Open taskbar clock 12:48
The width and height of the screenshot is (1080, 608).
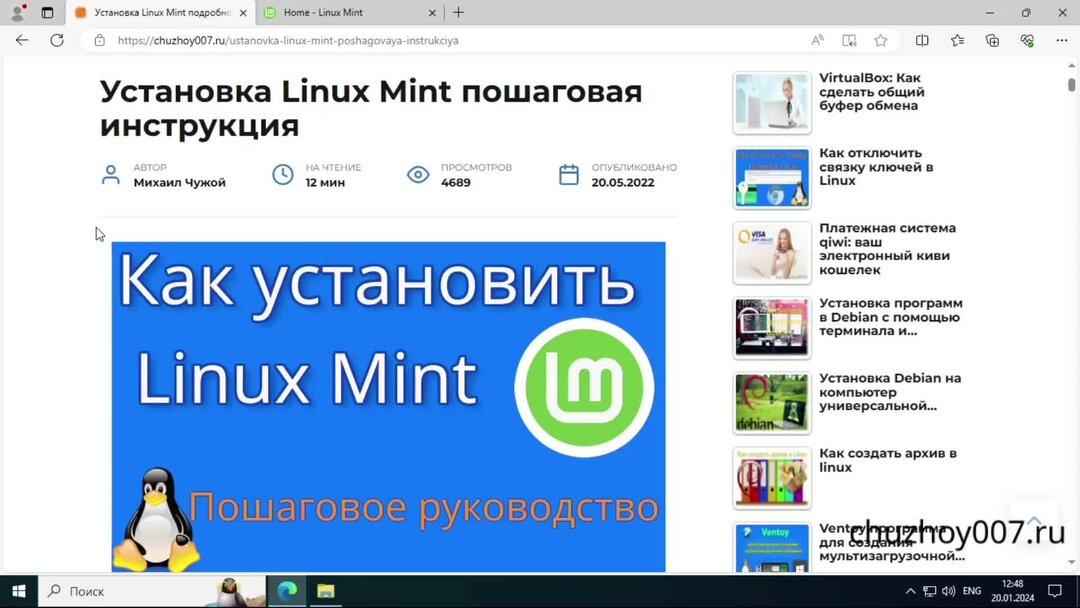1012,591
